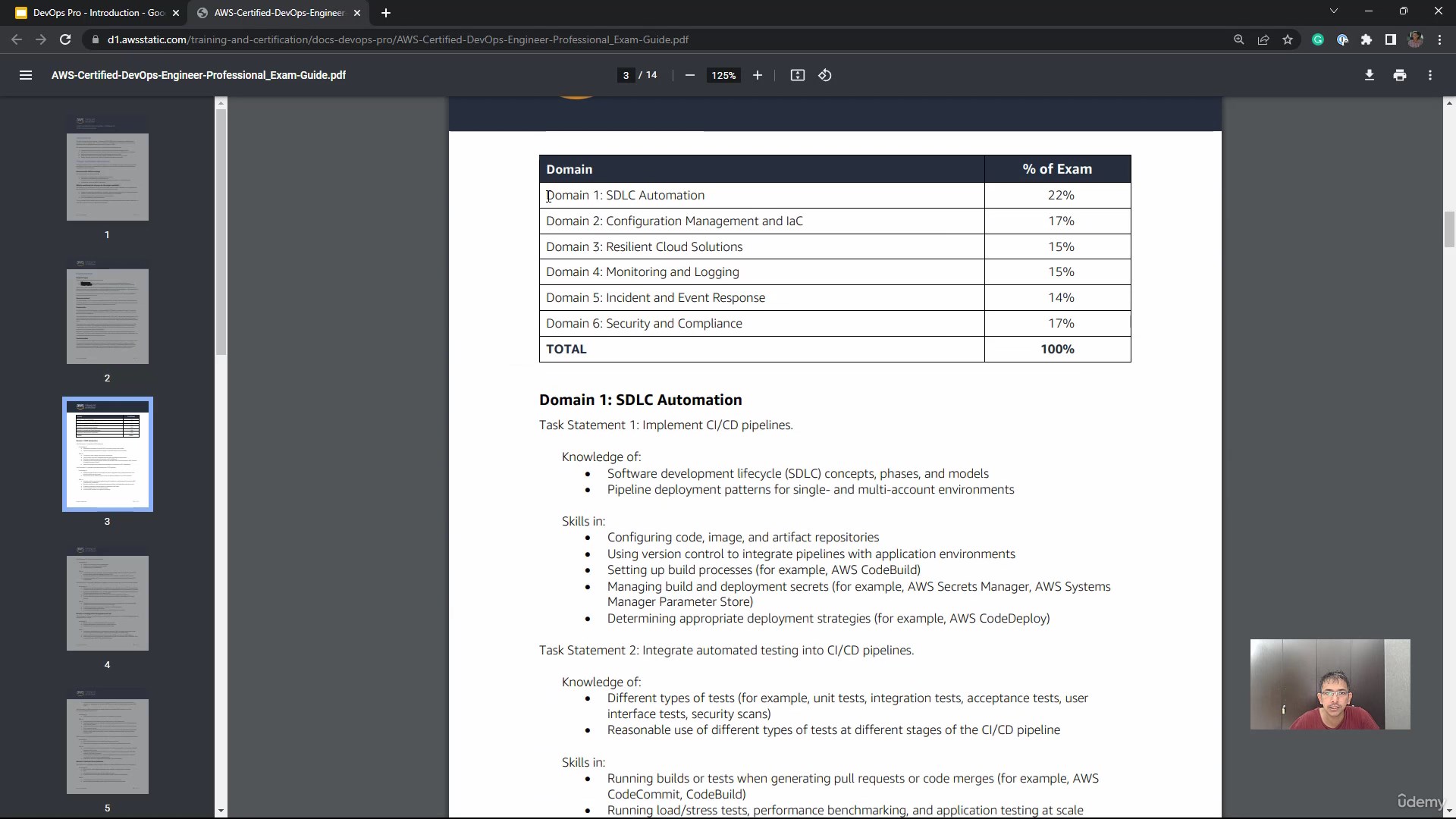
Task: Click 'Domain 6: Security and Compliance' row
Action: 835,324
